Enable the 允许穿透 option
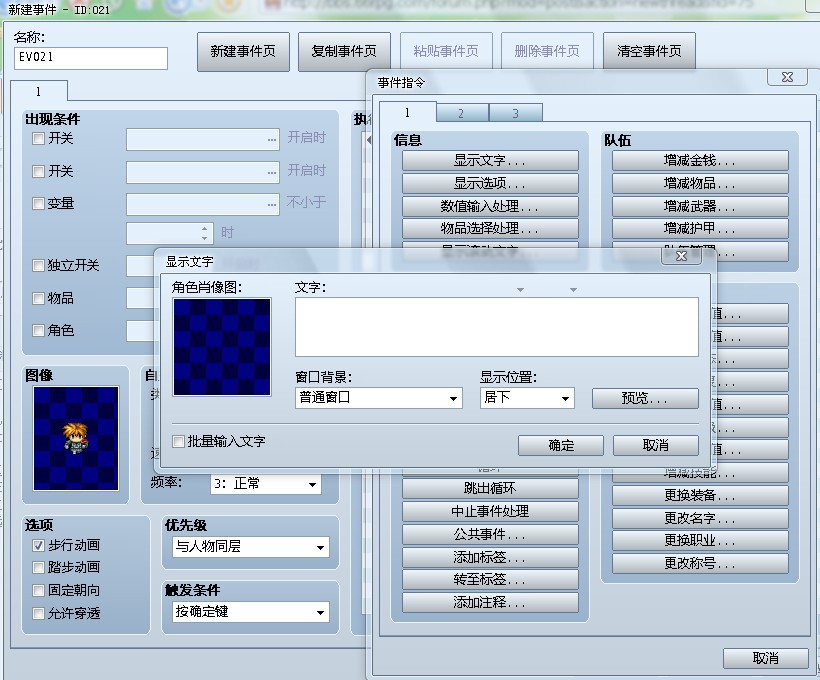 (38, 613)
